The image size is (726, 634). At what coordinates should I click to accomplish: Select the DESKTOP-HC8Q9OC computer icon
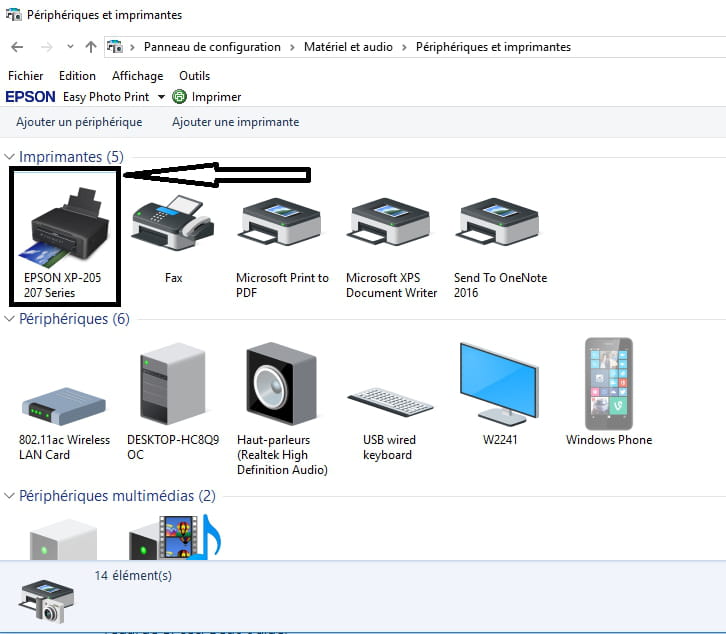[172, 383]
